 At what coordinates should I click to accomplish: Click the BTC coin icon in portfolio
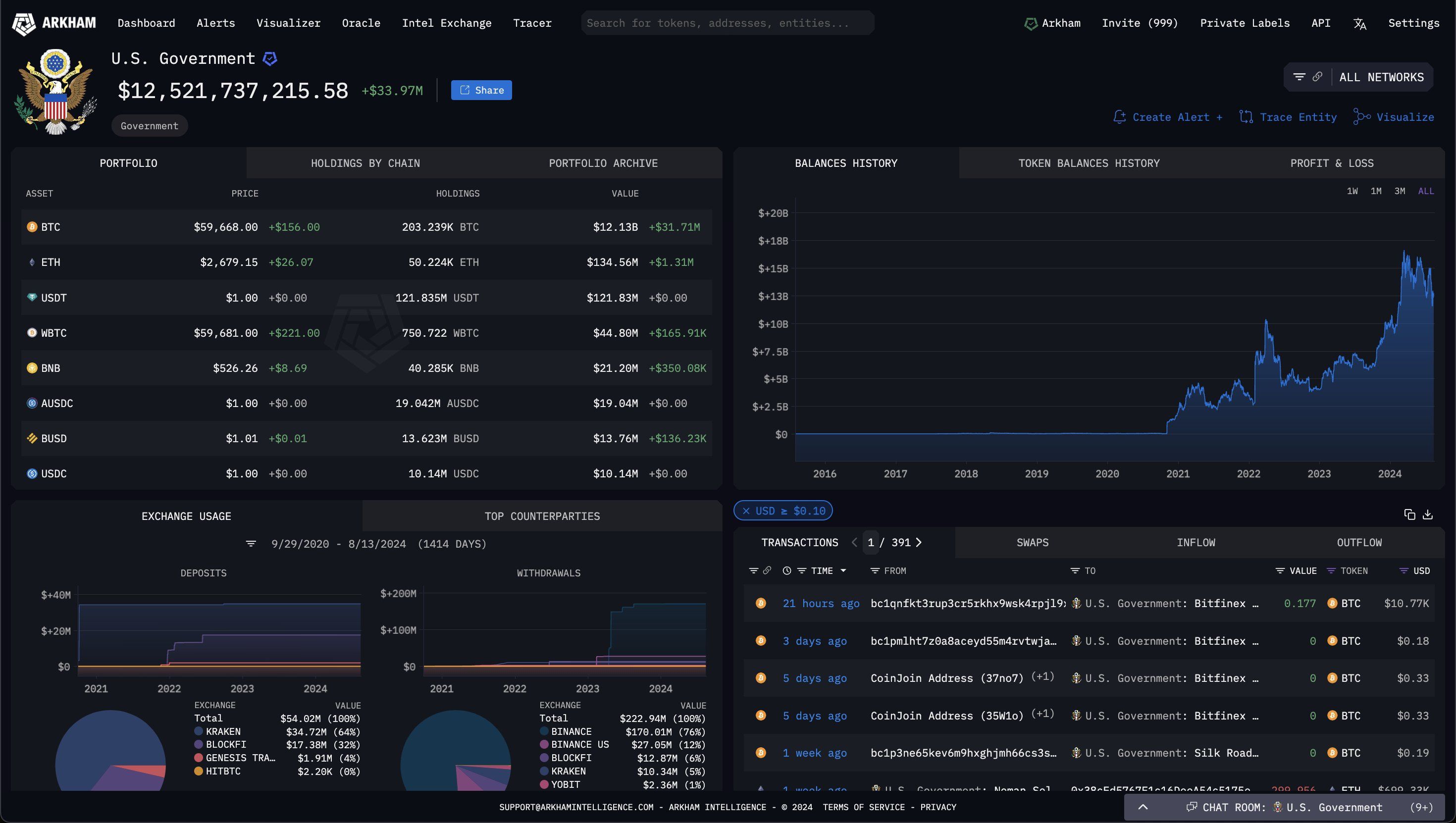[x=32, y=227]
